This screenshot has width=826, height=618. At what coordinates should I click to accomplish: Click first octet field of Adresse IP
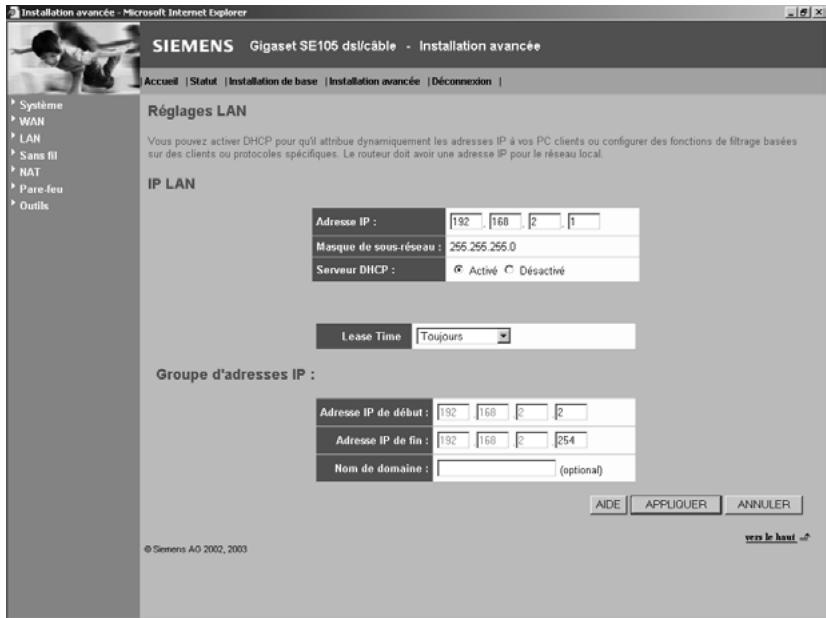pyautogui.click(x=466, y=221)
